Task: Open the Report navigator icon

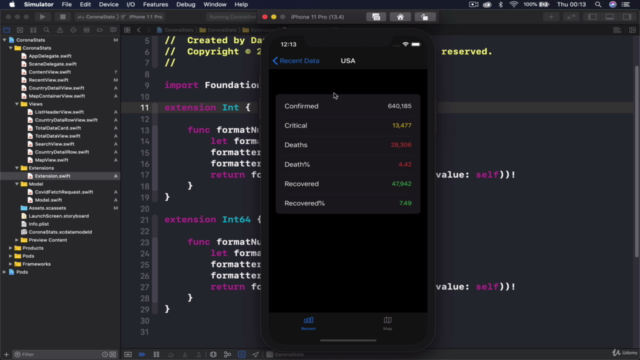Action: [113, 30]
